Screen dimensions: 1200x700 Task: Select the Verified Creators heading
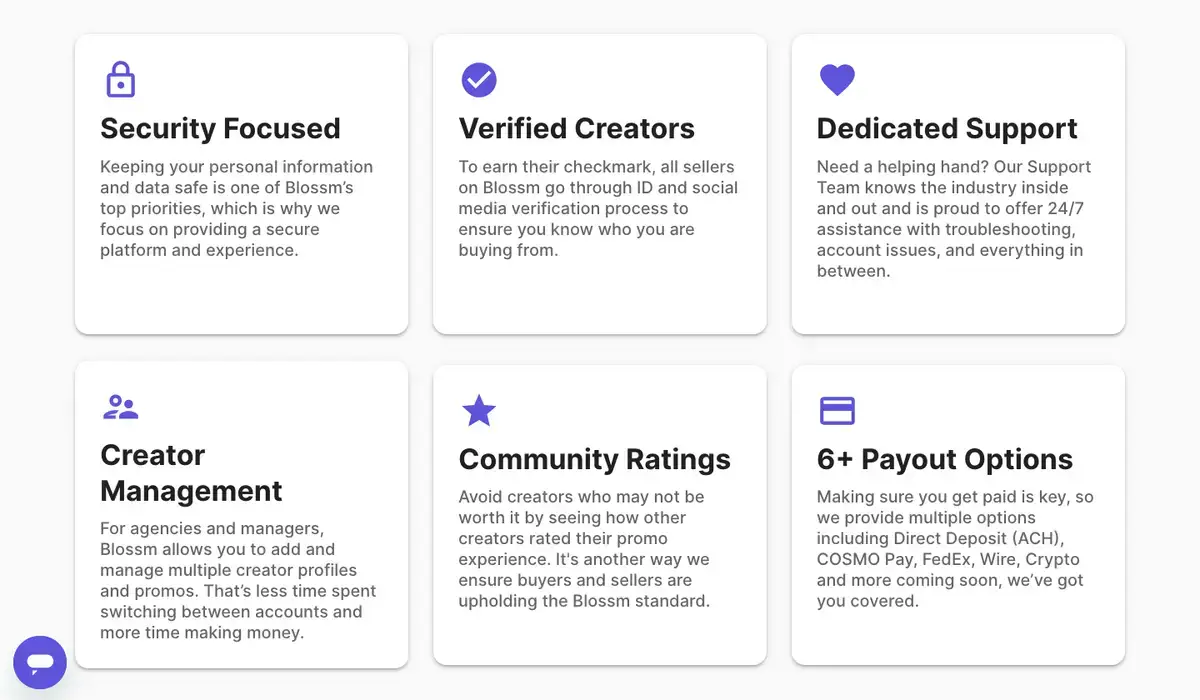pyautogui.click(x=577, y=129)
